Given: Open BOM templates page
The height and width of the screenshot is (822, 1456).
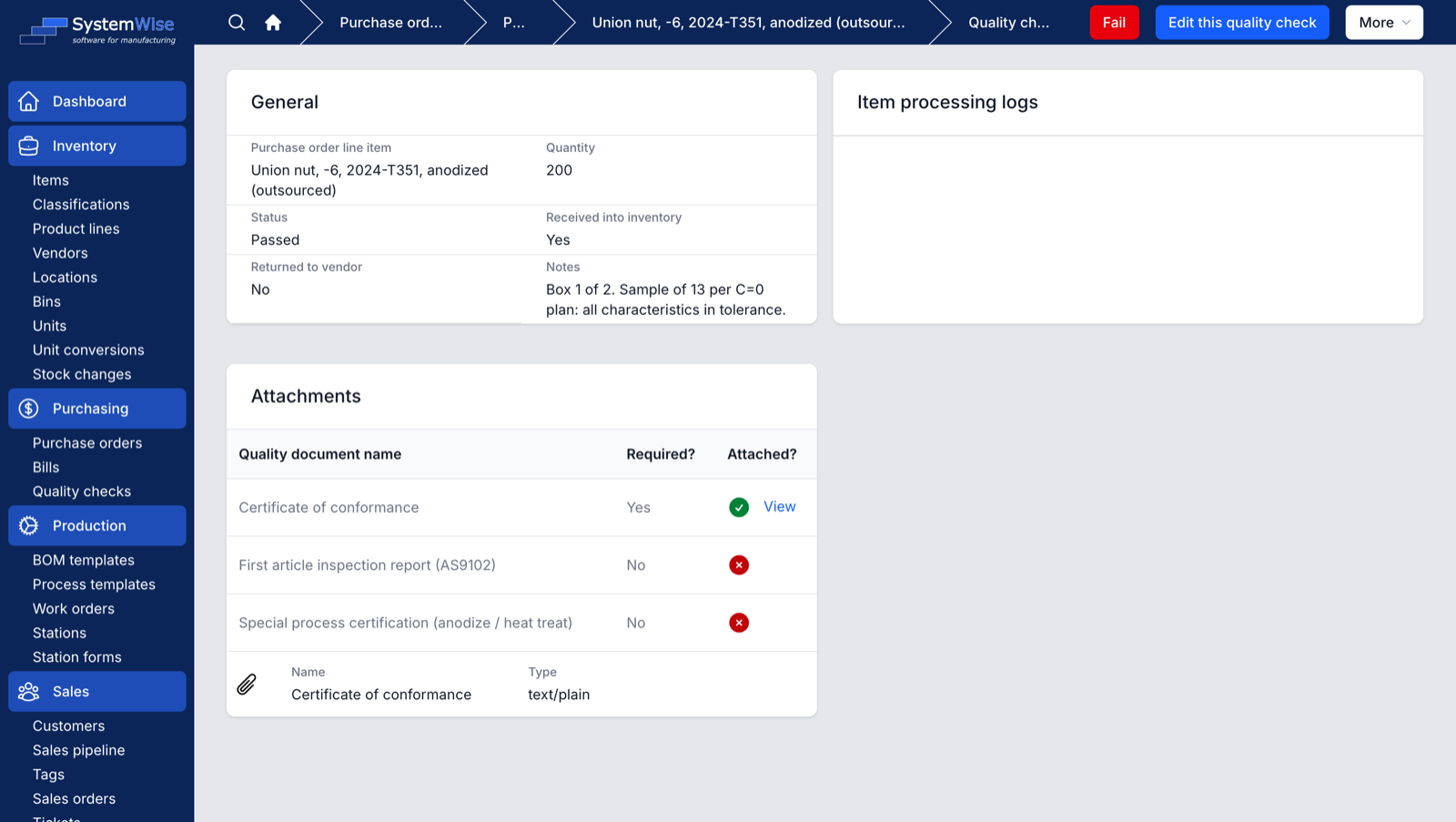Looking at the screenshot, I should coord(84,560).
